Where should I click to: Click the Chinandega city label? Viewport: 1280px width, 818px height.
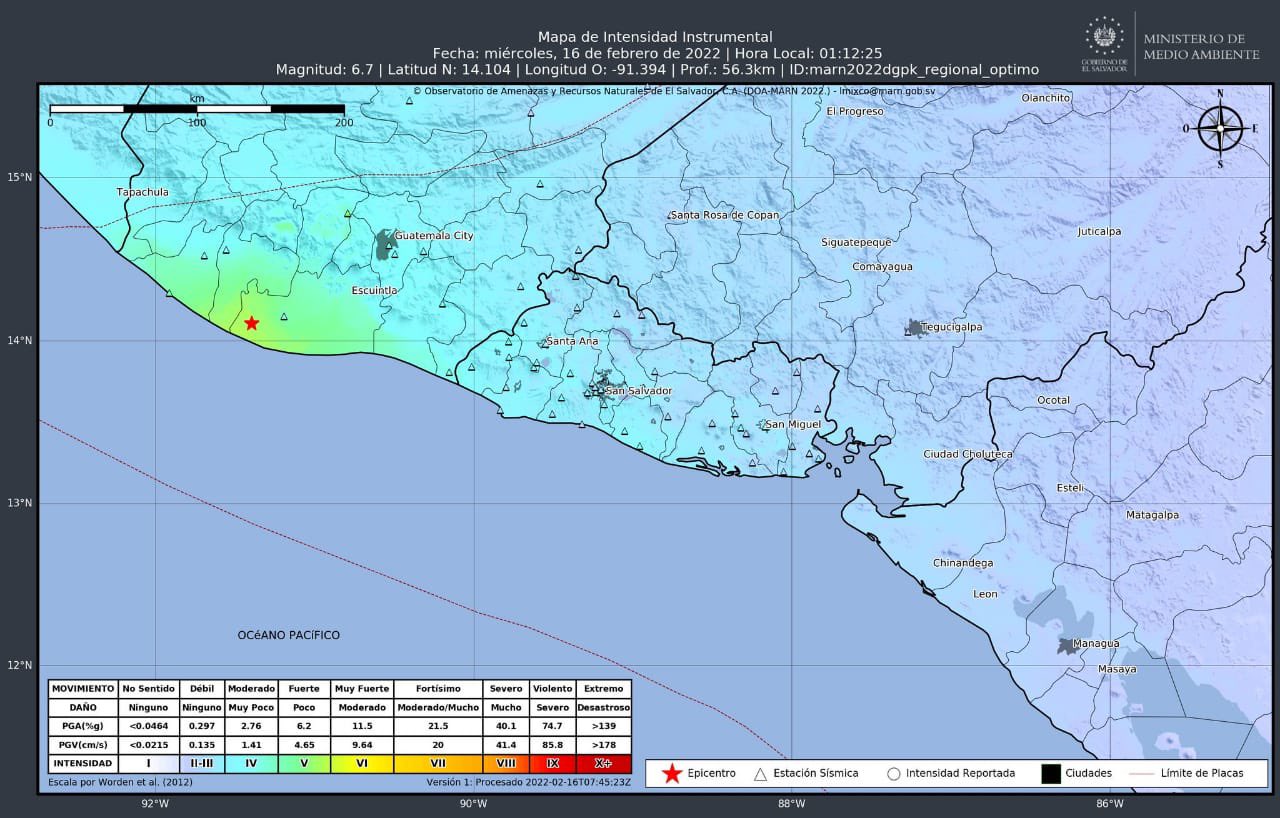963,563
